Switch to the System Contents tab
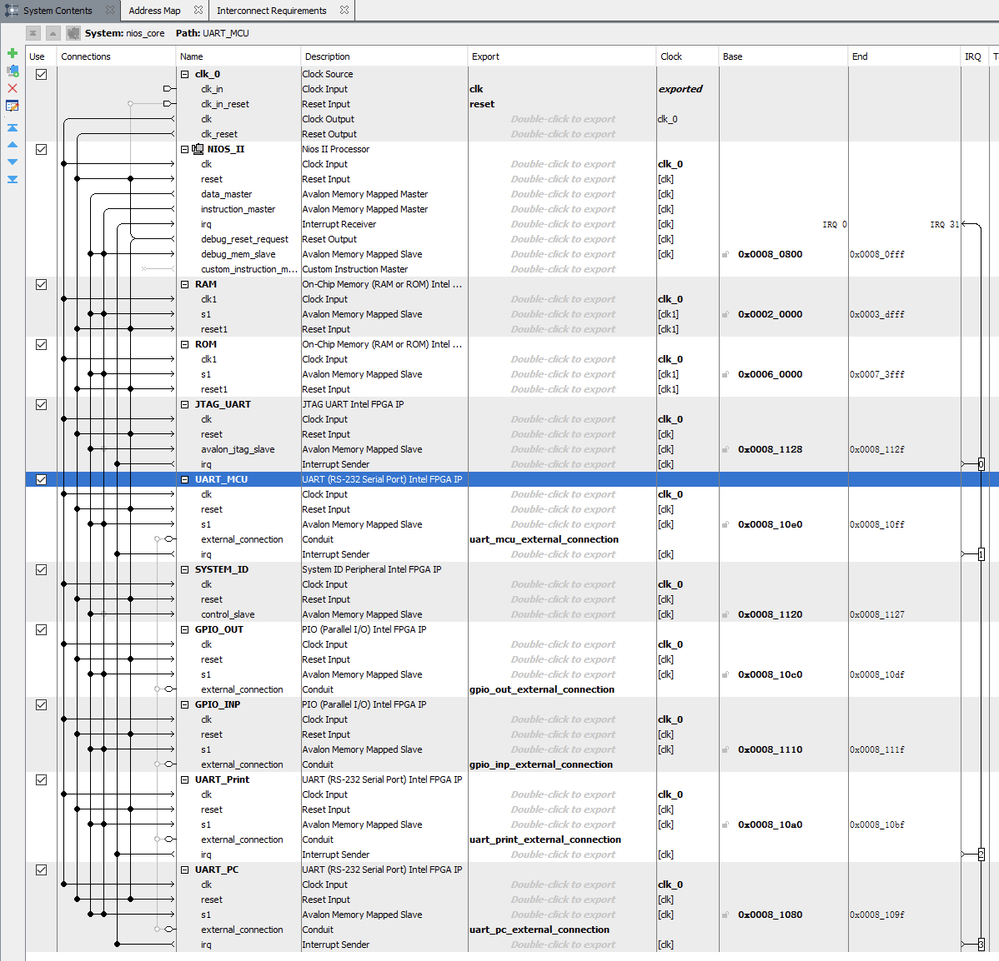The height and width of the screenshot is (961, 999). click(58, 10)
